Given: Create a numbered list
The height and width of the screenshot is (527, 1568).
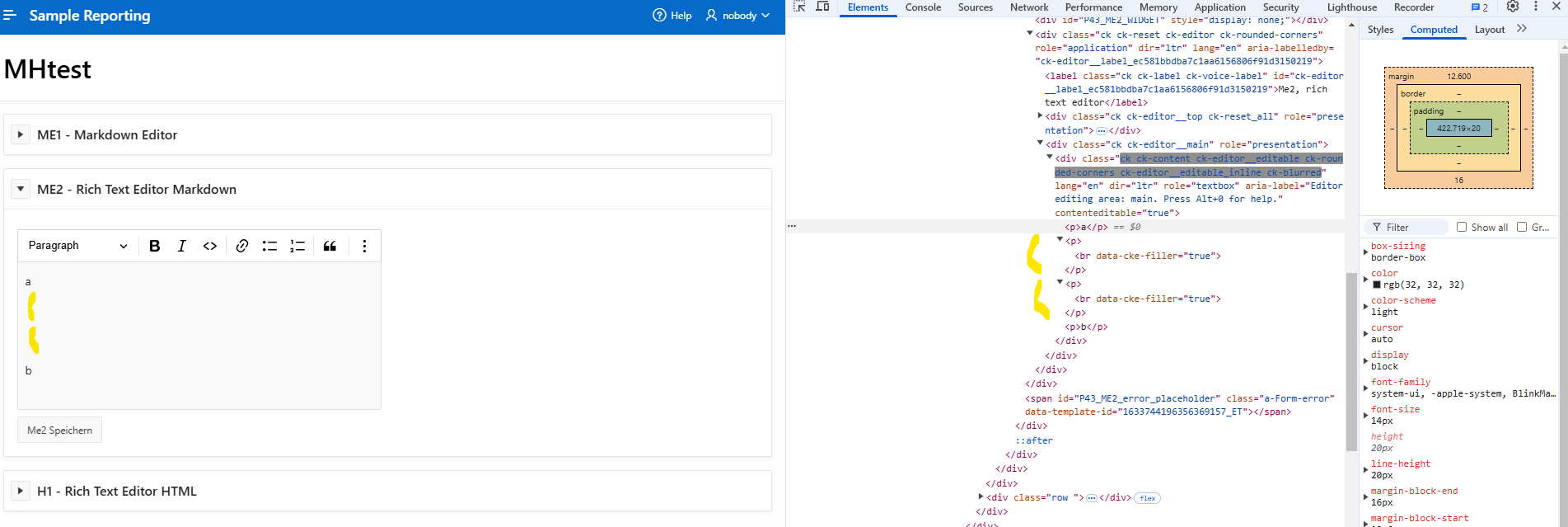Looking at the screenshot, I should click(x=297, y=246).
